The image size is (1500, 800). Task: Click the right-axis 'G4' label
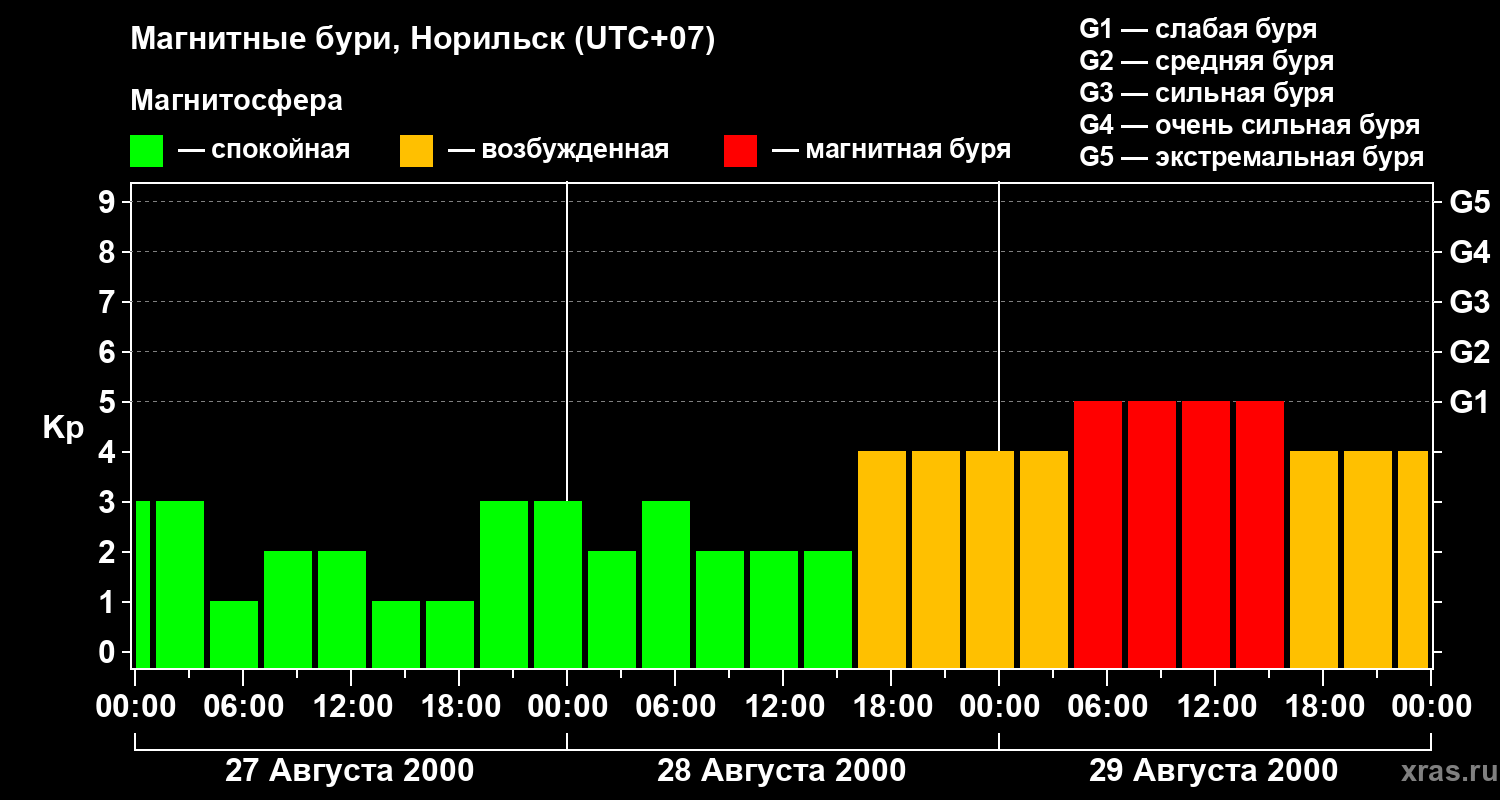1470,252
